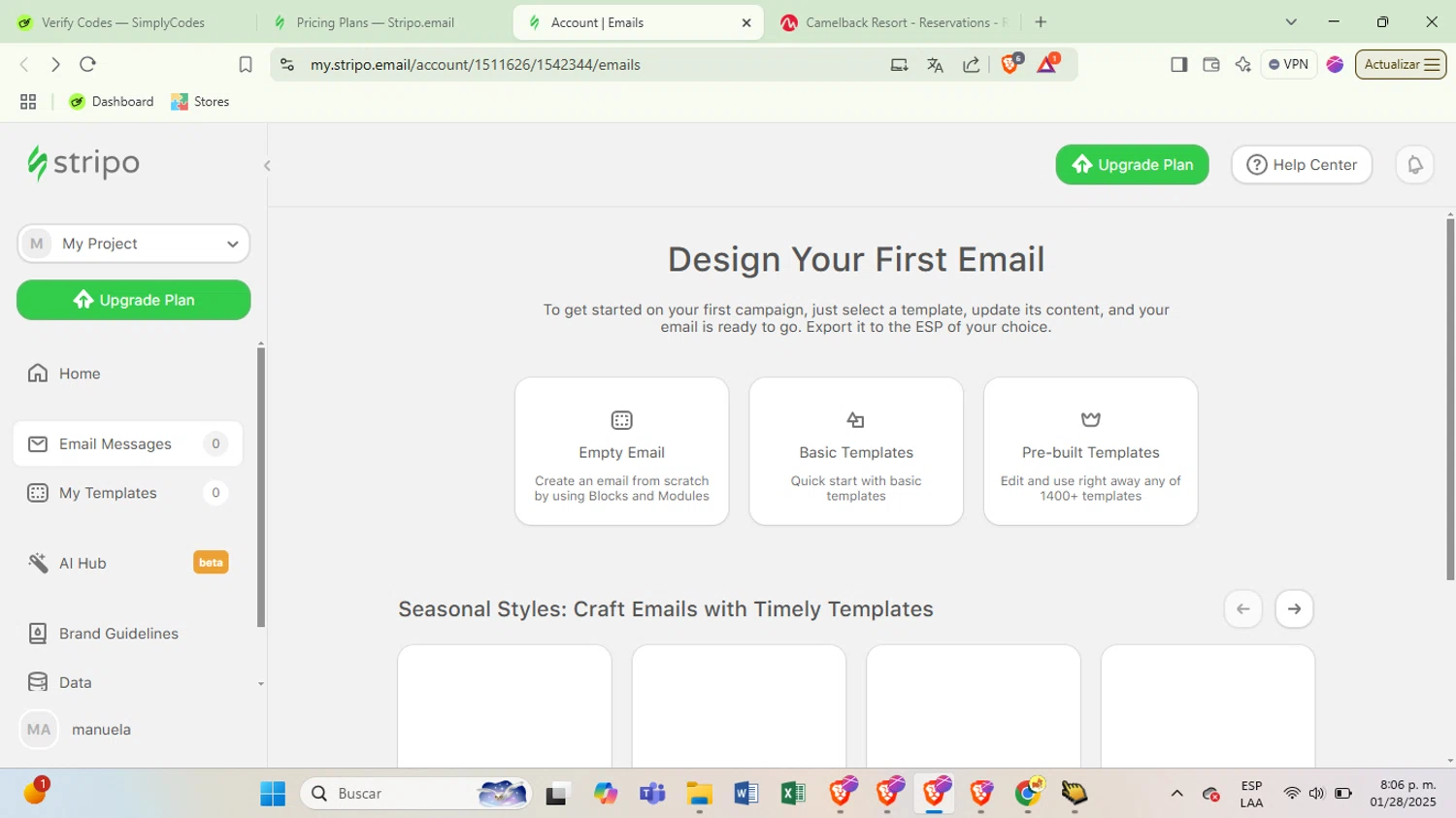Viewport: 1456px width, 818px height.
Task: Click the share page icon
Action: point(971,65)
